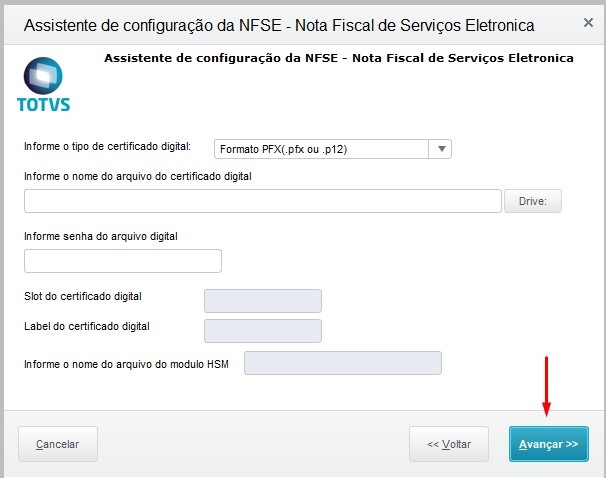The image size is (606, 478).
Task: Click the certificate file name text field
Action: pos(262,201)
